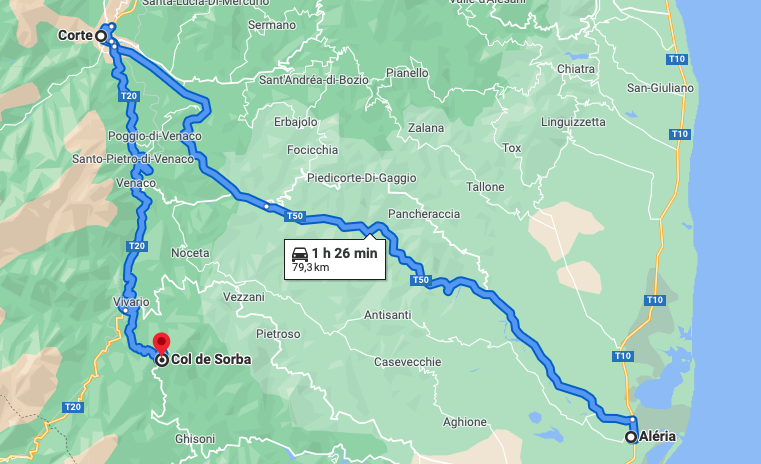Click the T20 road shield beside Noceta

click(x=137, y=246)
